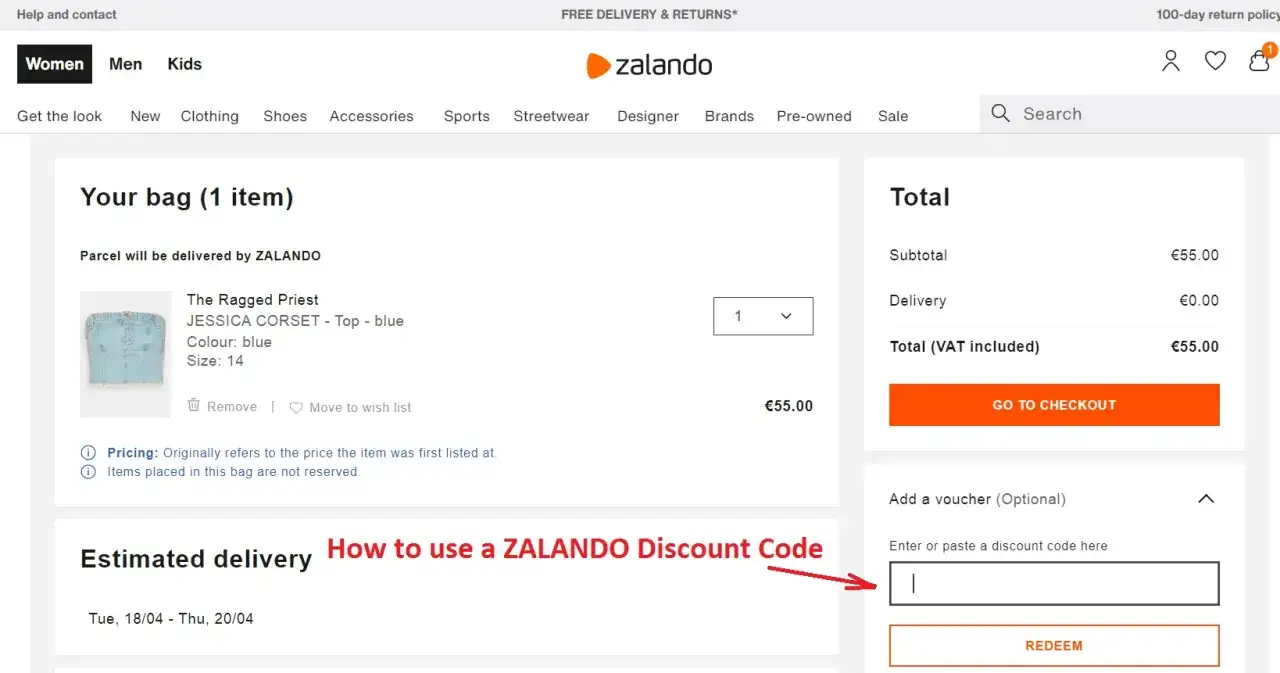1280x673 pixels.
Task: Click the REDEEM button
Action: (1053, 645)
